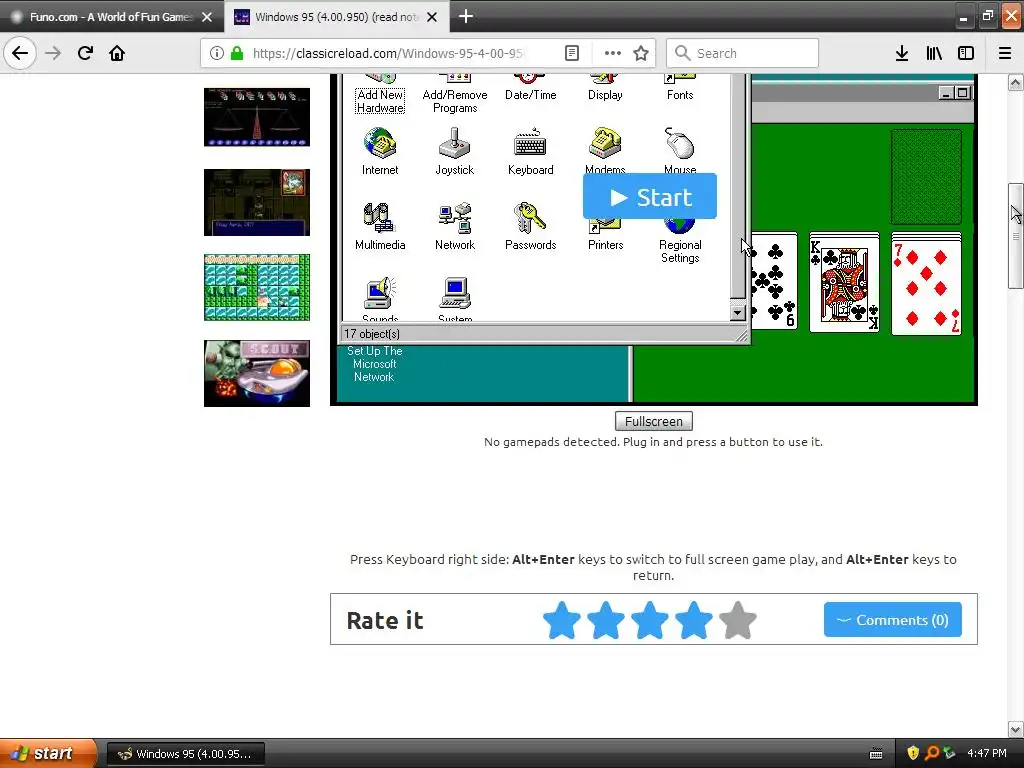Click the tray magnifier search icon
This screenshot has height=768, width=1024.
click(x=932, y=753)
